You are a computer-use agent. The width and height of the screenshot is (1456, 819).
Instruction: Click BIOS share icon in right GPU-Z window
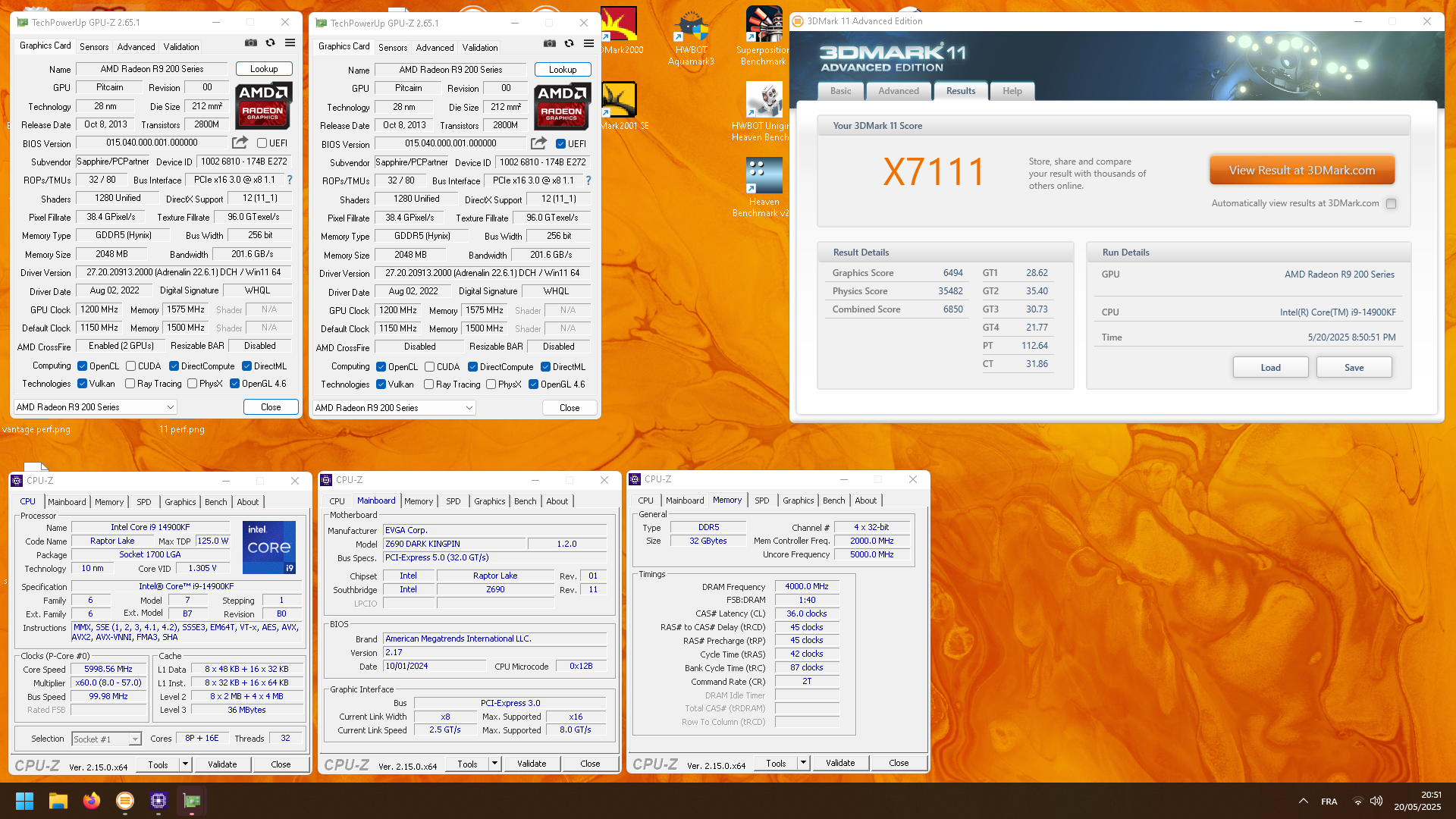coord(538,143)
